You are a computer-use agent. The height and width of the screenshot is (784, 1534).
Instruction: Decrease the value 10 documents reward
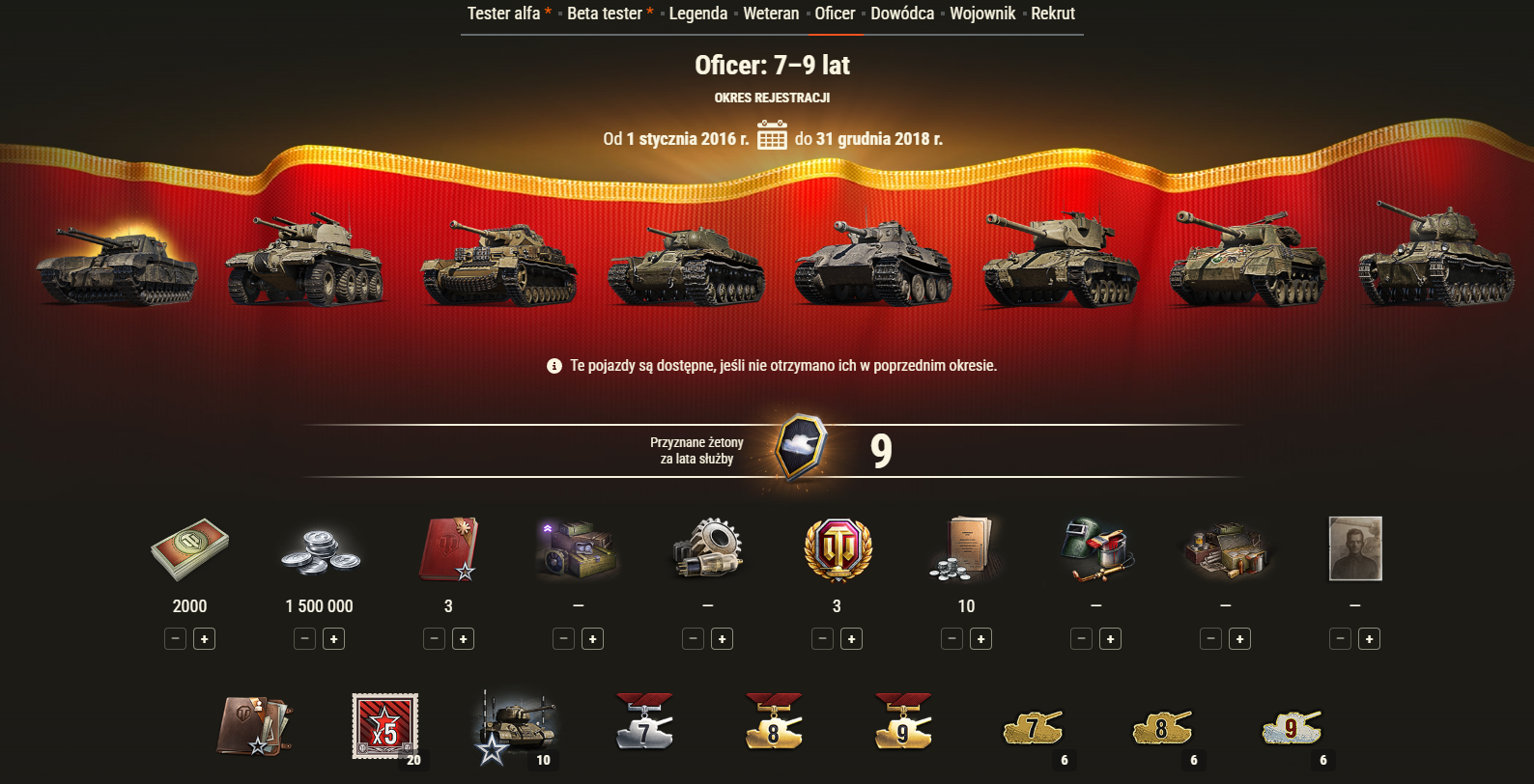click(952, 639)
